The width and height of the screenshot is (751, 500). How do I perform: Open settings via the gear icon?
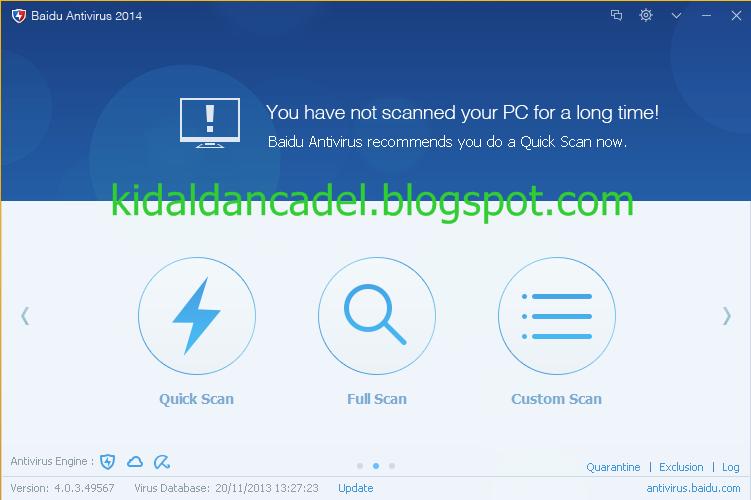[x=646, y=15]
